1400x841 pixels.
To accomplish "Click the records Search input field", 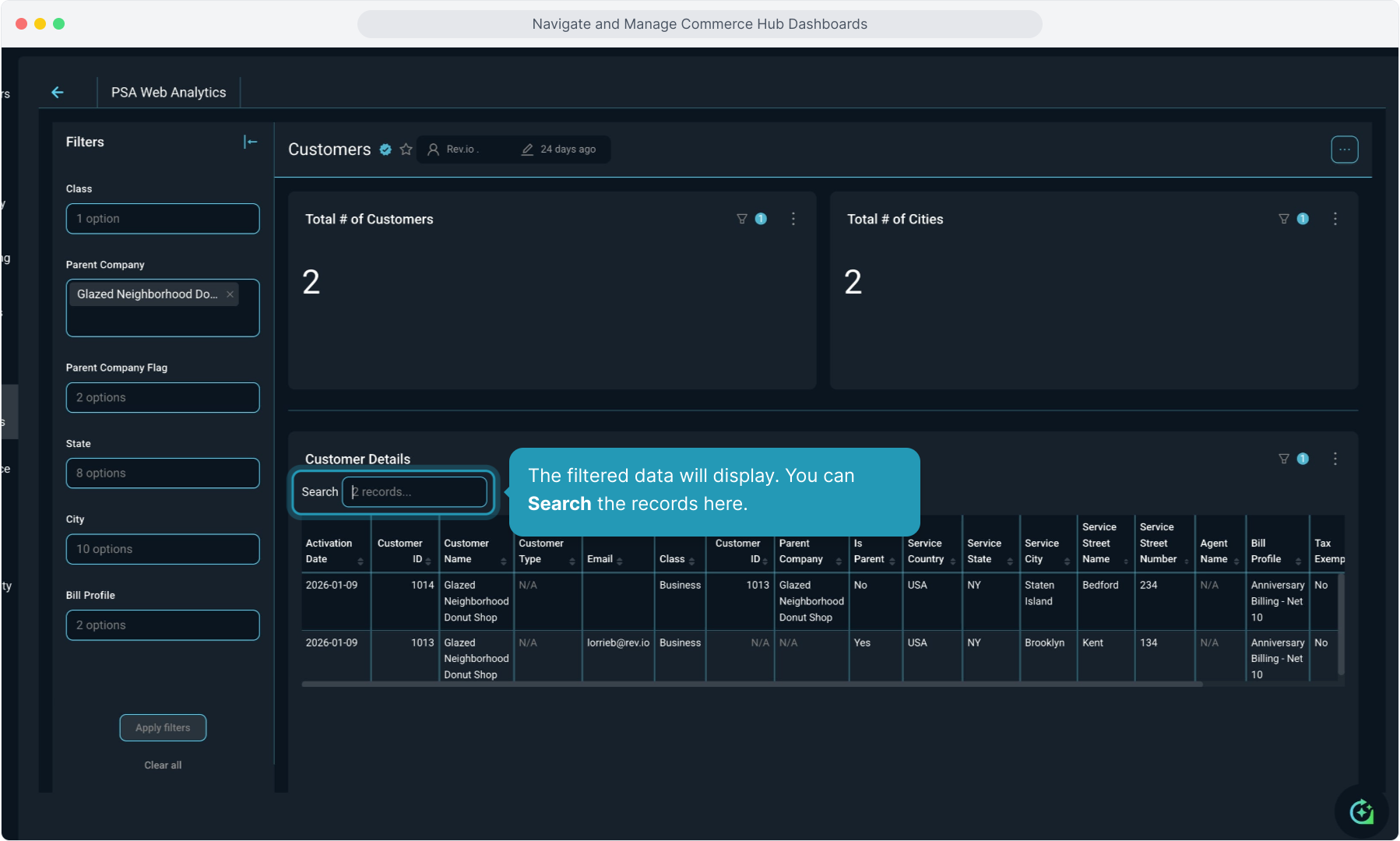I will pyautogui.click(x=415, y=492).
